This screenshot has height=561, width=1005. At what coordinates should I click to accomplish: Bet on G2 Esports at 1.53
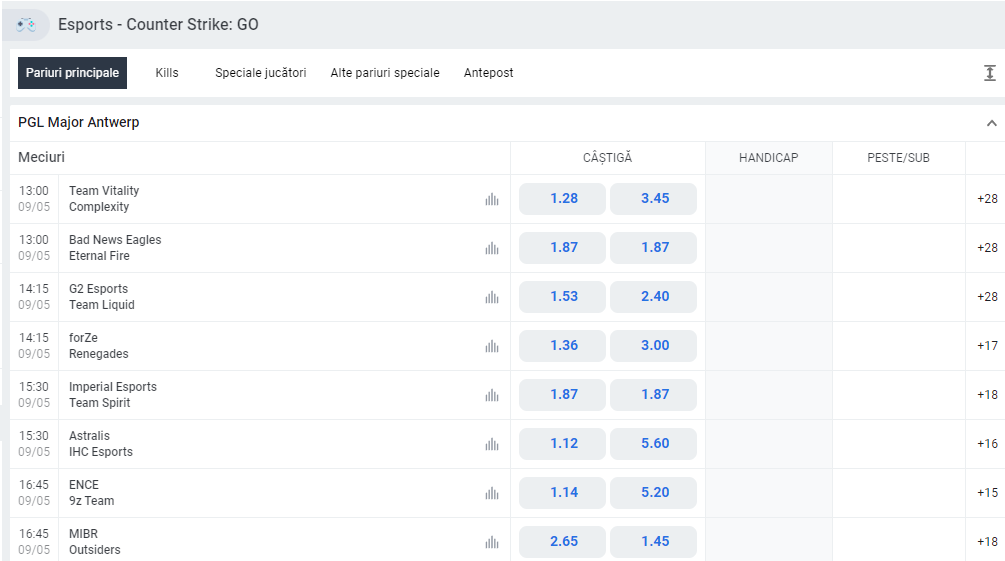click(562, 297)
